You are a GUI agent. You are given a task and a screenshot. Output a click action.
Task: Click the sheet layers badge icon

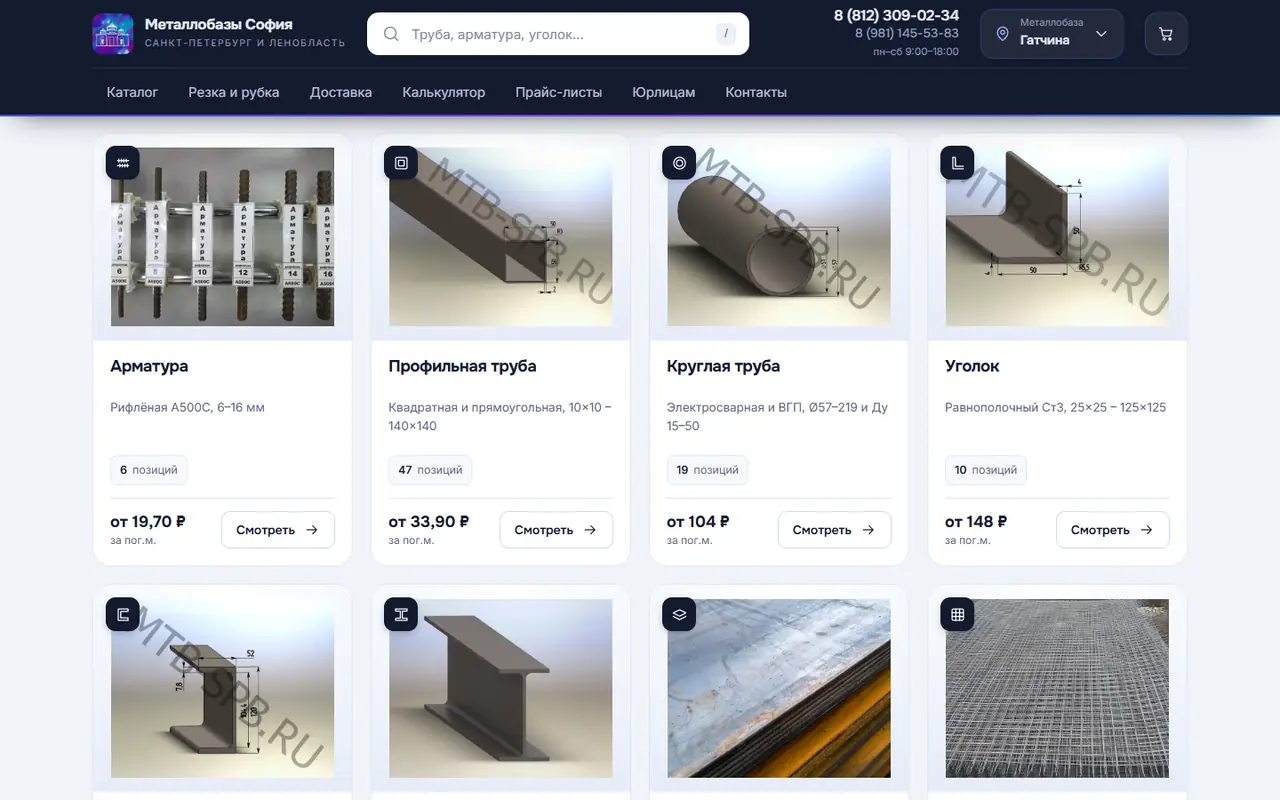point(679,614)
